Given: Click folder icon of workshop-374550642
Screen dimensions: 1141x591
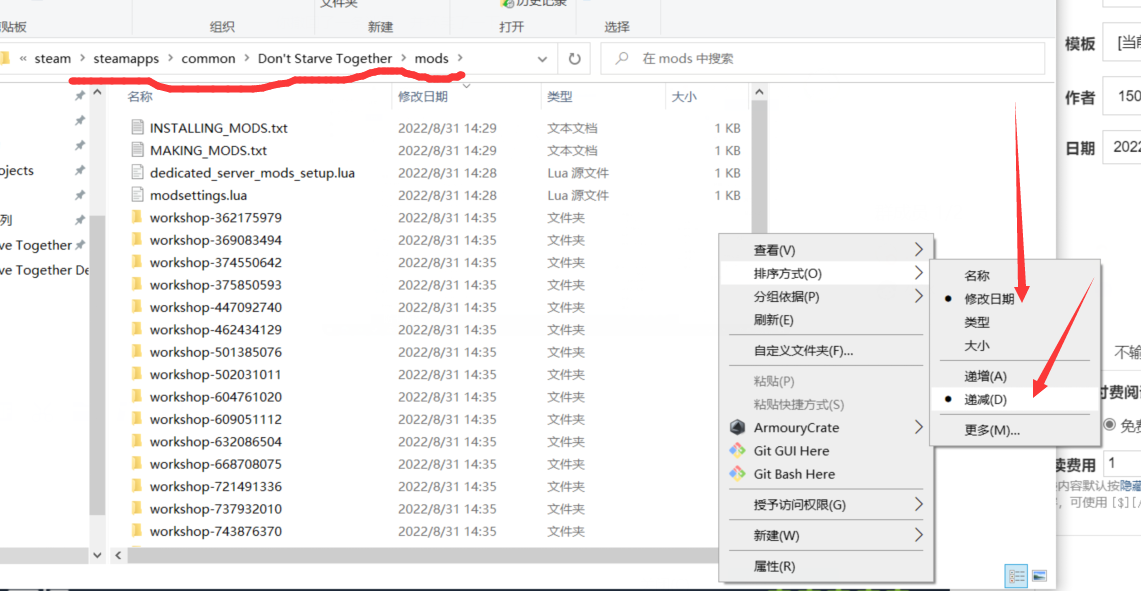Looking at the screenshot, I should [136, 262].
